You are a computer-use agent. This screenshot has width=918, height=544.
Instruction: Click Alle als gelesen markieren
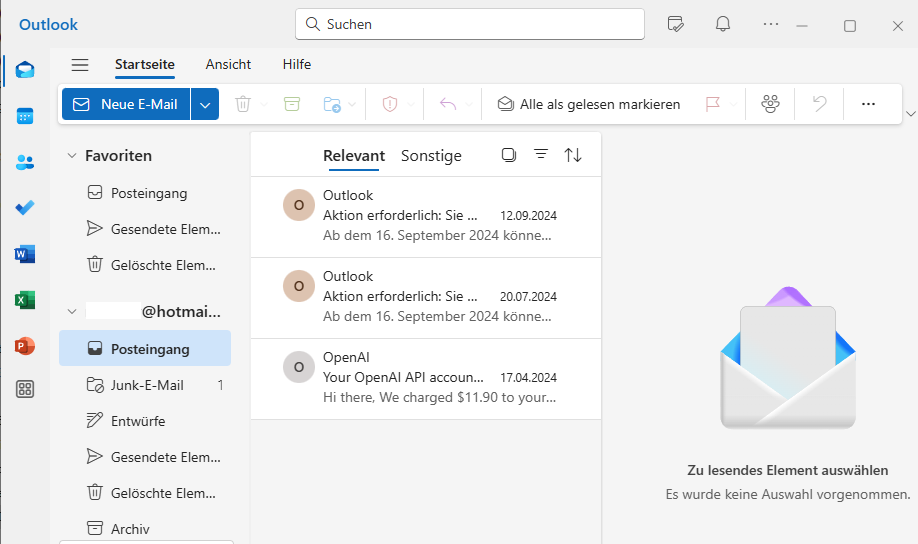tap(589, 104)
